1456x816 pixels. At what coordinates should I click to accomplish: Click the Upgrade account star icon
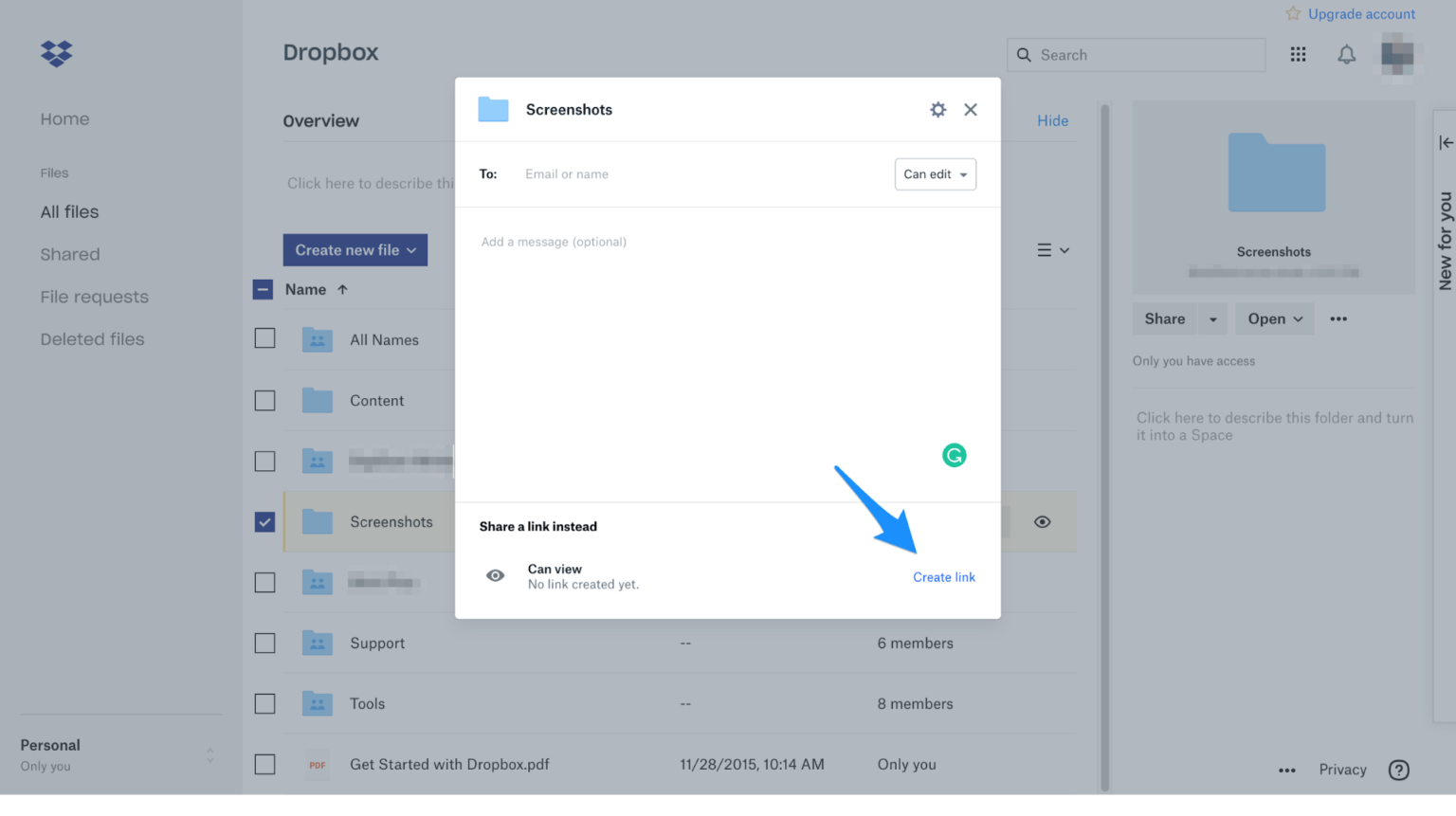tap(1293, 13)
